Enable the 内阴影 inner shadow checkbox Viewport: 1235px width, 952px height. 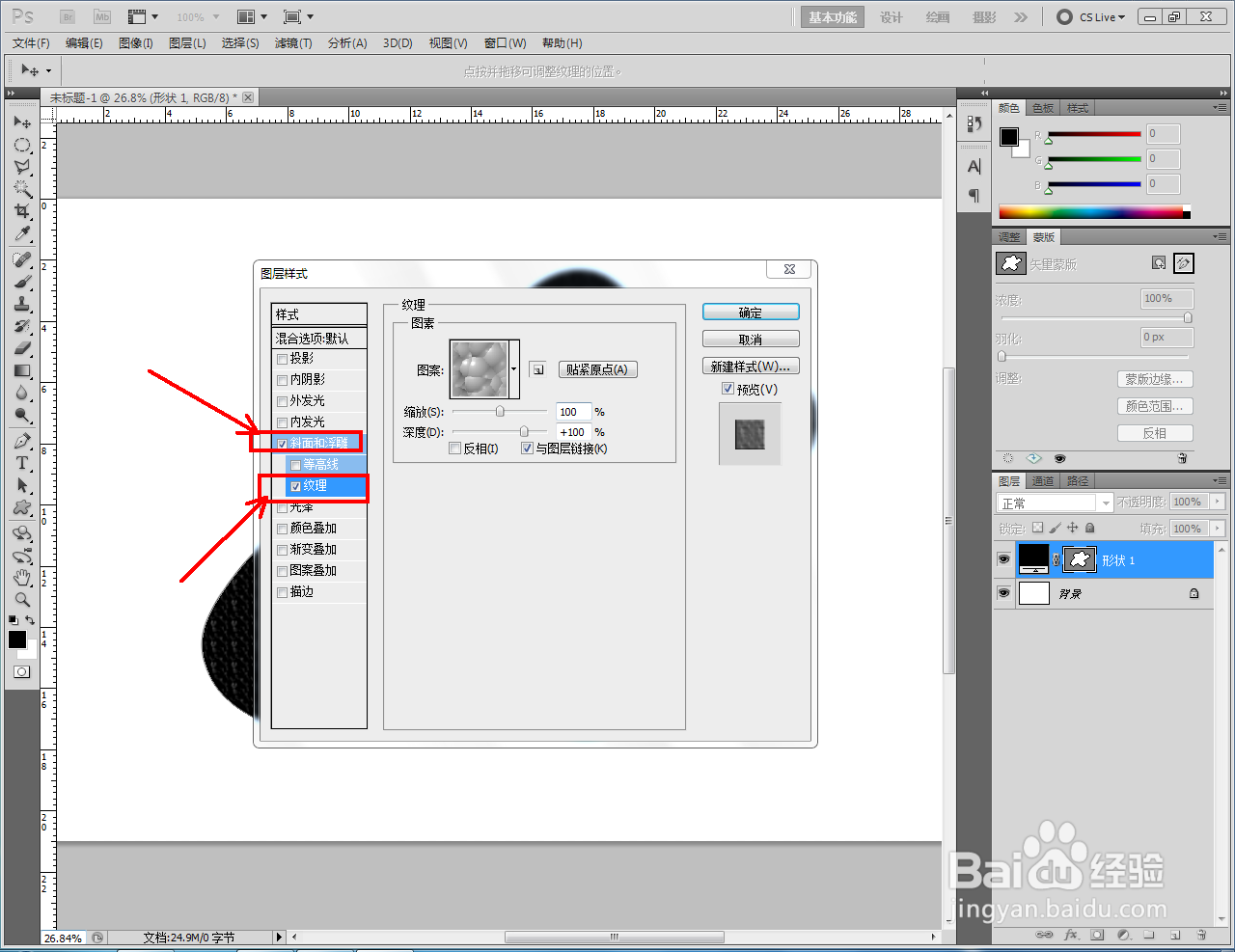(283, 380)
